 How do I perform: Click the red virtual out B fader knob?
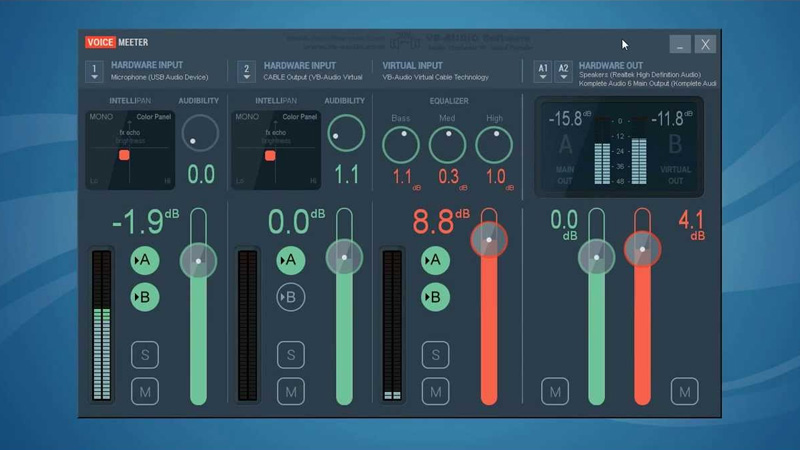(x=642, y=249)
